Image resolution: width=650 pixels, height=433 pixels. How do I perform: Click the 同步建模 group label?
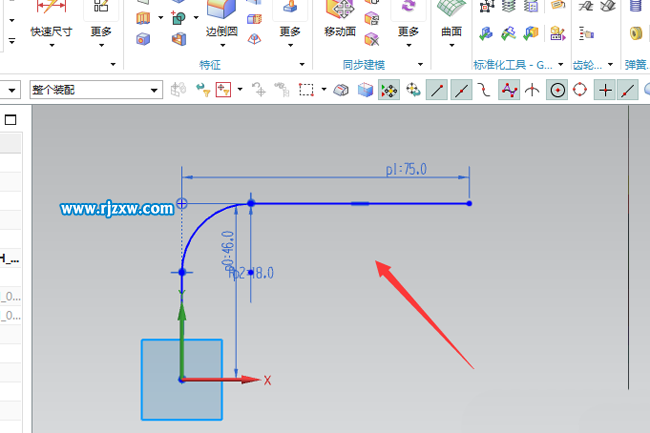point(364,65)
